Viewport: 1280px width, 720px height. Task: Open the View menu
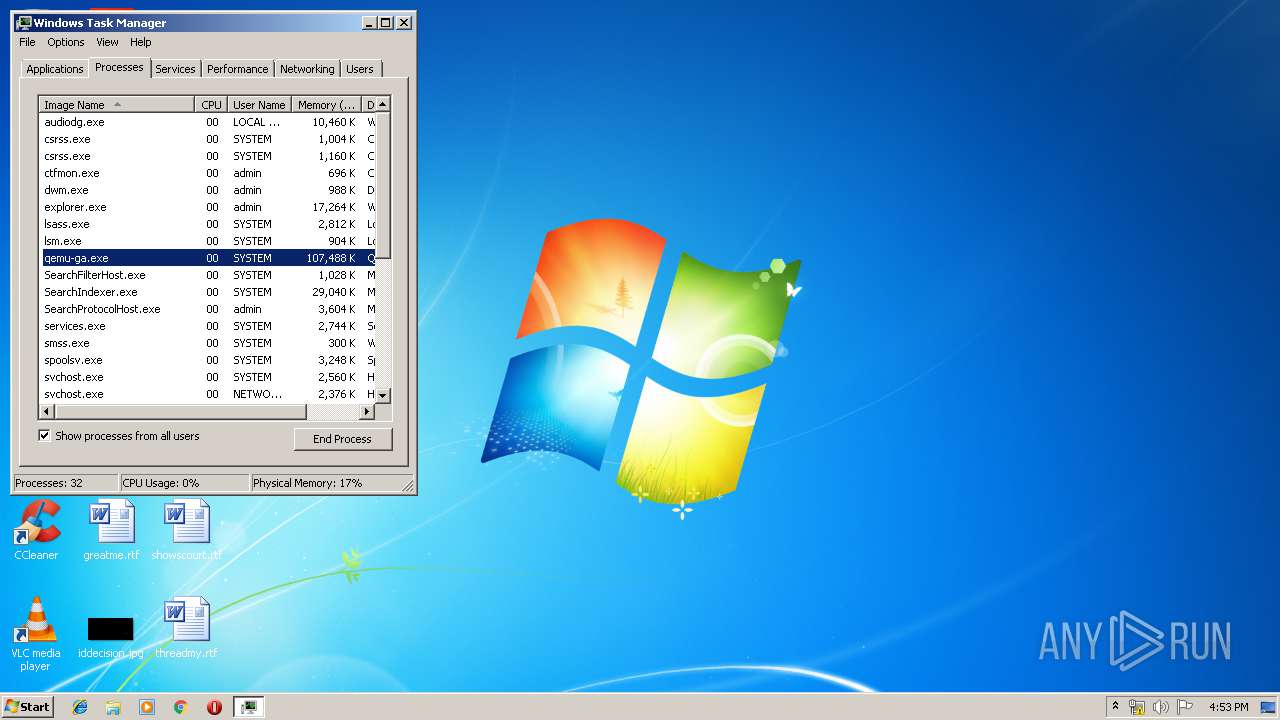107,42
